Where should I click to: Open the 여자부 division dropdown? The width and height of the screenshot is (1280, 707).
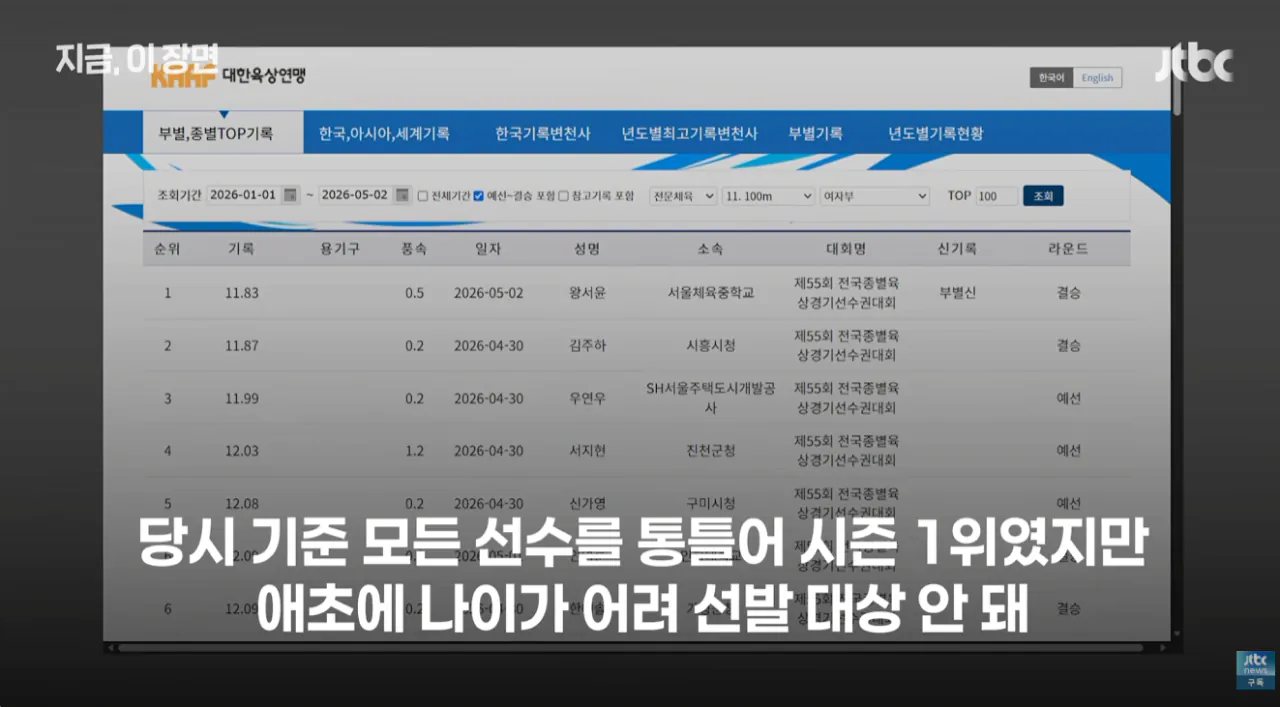coord(874,196)
